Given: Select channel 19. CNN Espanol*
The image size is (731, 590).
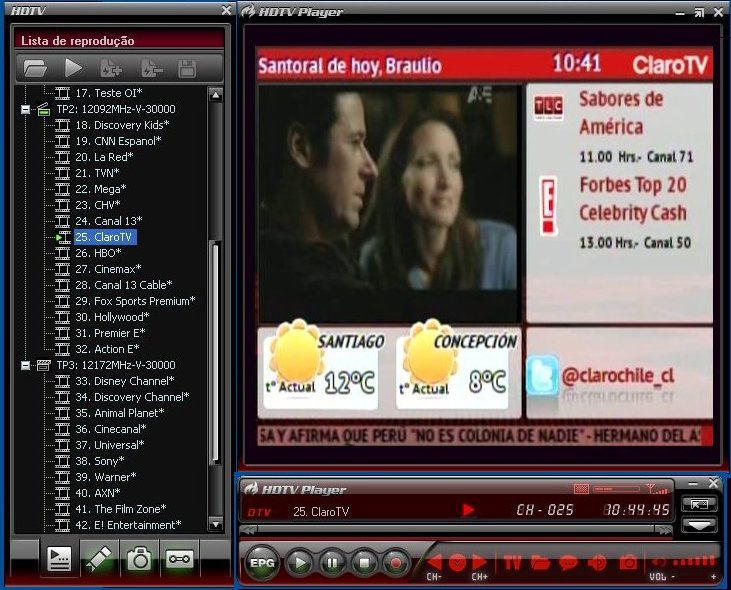Looking at the screenshot, I should point(118,141).
